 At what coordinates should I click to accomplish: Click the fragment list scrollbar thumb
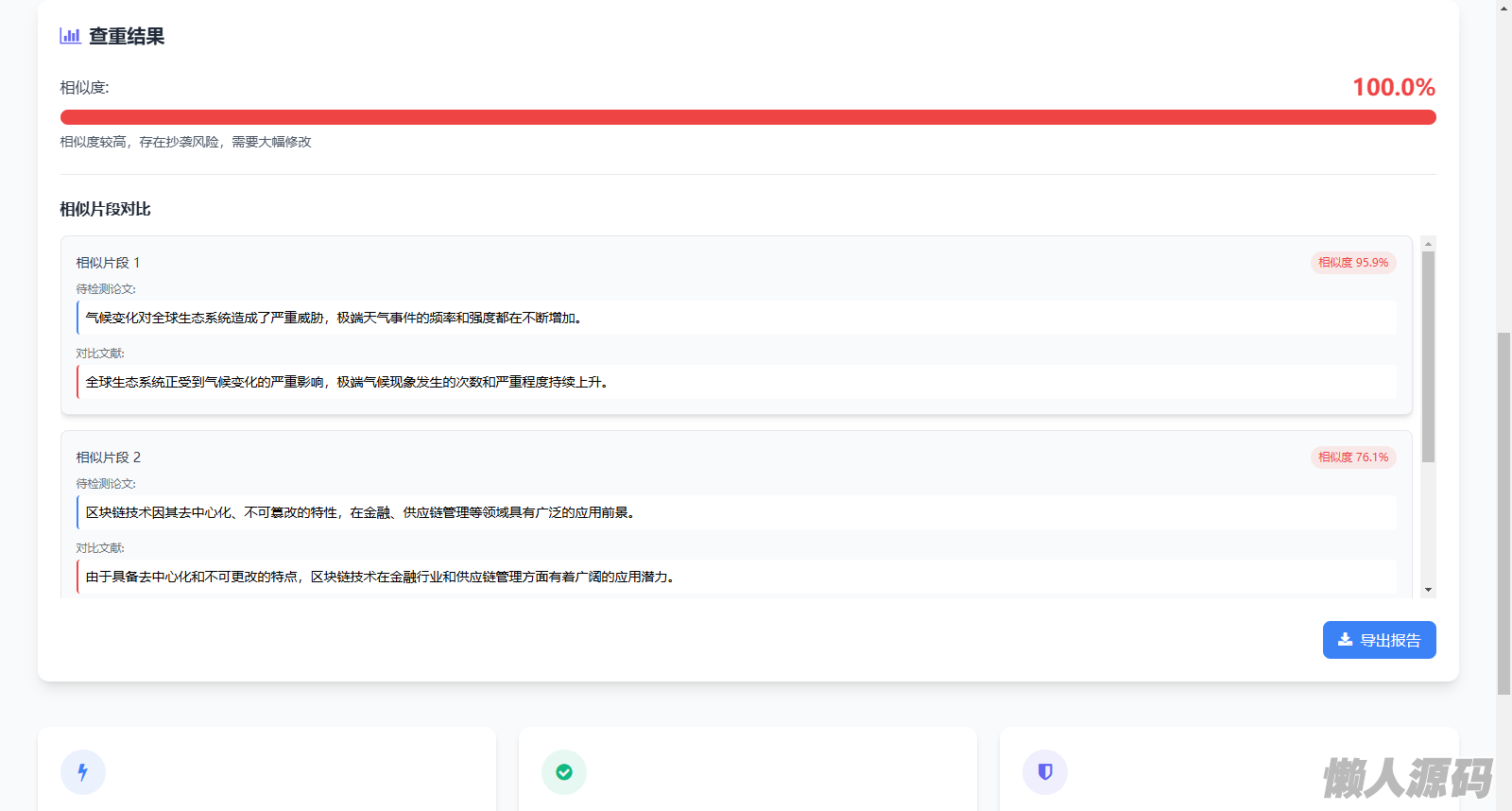[1429, 355]
